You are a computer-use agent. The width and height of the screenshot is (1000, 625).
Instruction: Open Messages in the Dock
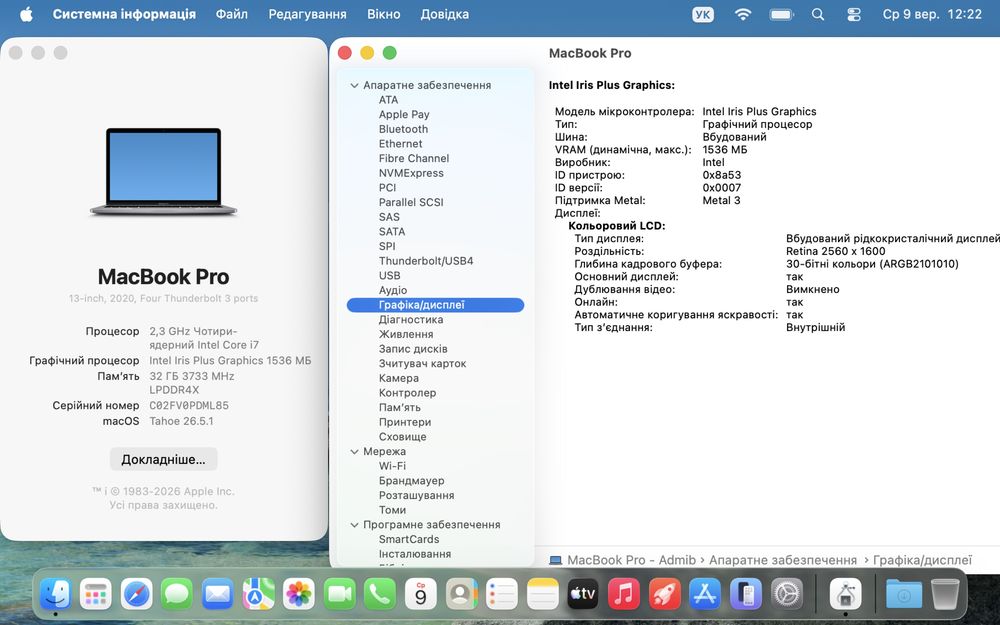(177, 594)
